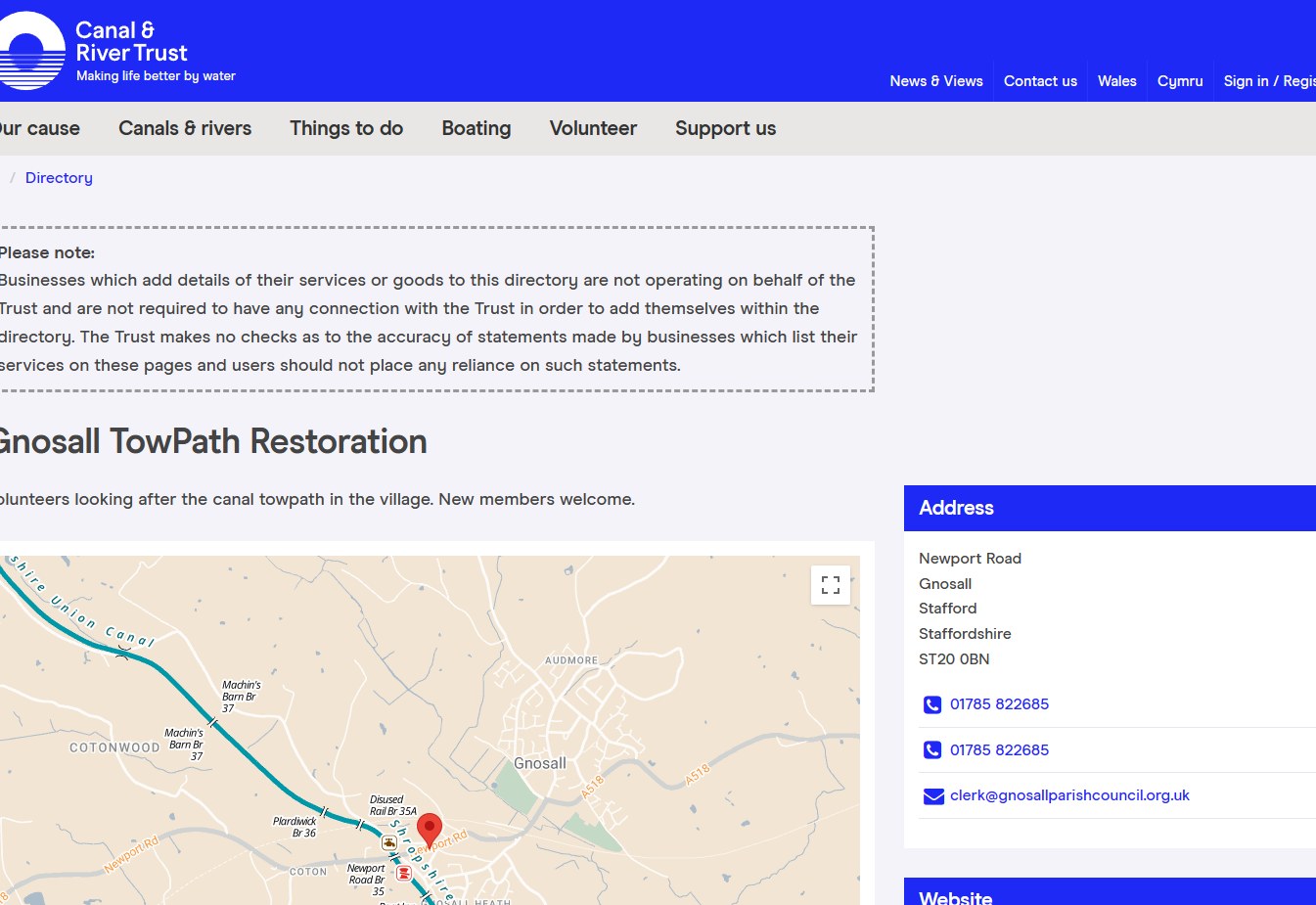The width and height of the screenshot is (1316, 905).
Task: Email the clerk@gnosallparishcouncil.org.uk address
Action: tap(1069, 794)
